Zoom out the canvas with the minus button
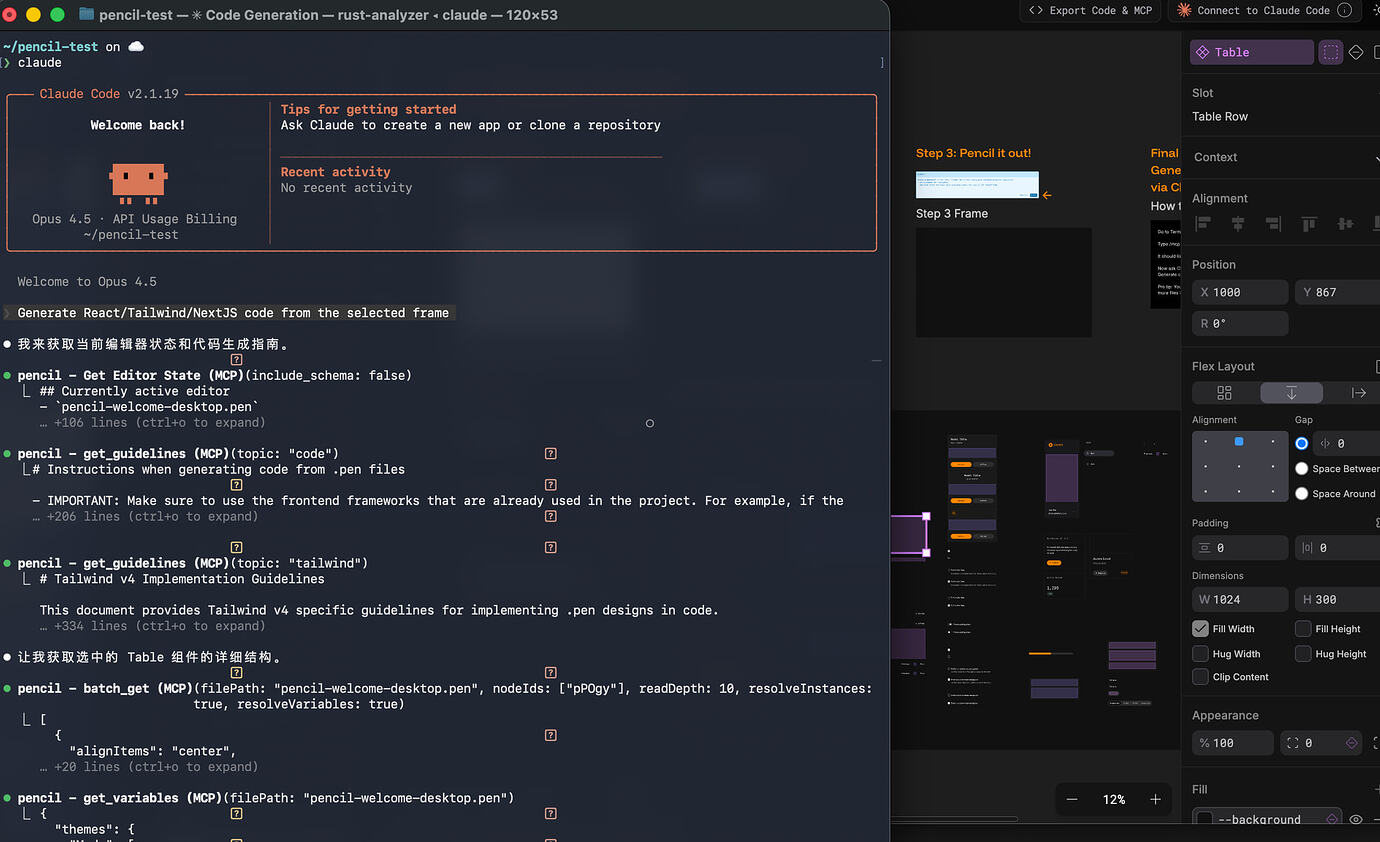Image resolution: width=1380 pixels, height=842 pixels. (x=1072, y=799)
